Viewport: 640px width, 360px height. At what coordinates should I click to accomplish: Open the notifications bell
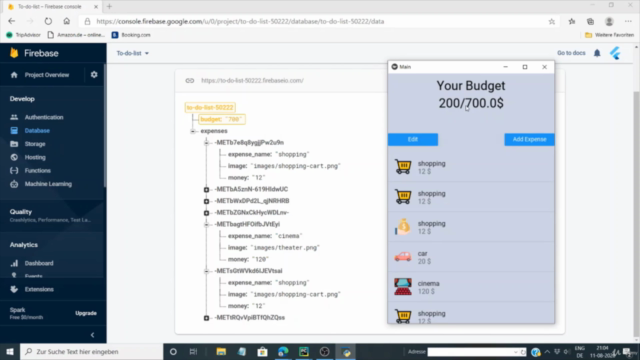(597, 53)
